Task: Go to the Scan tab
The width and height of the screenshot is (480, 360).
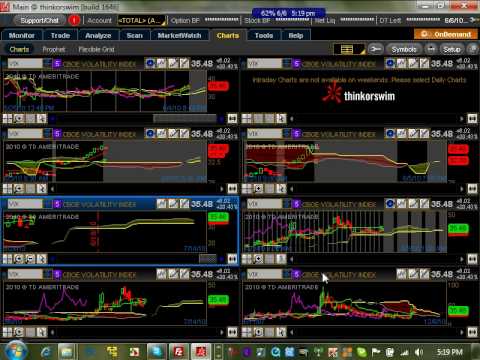Action: pos(135,35)
